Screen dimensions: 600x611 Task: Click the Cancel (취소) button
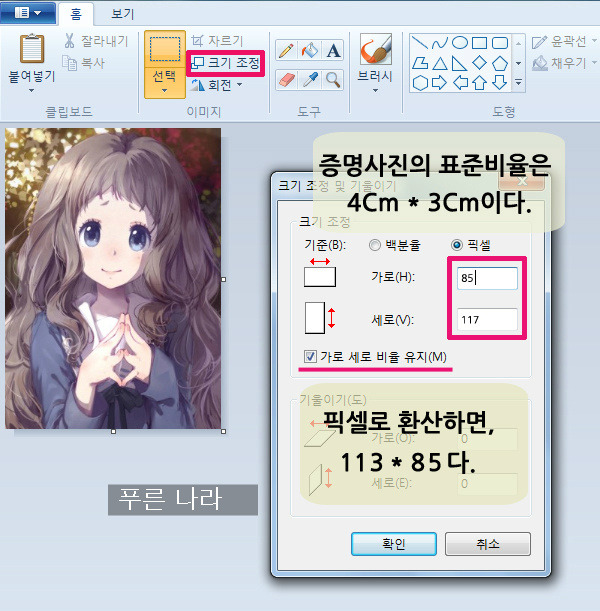[x=488, y=544]
